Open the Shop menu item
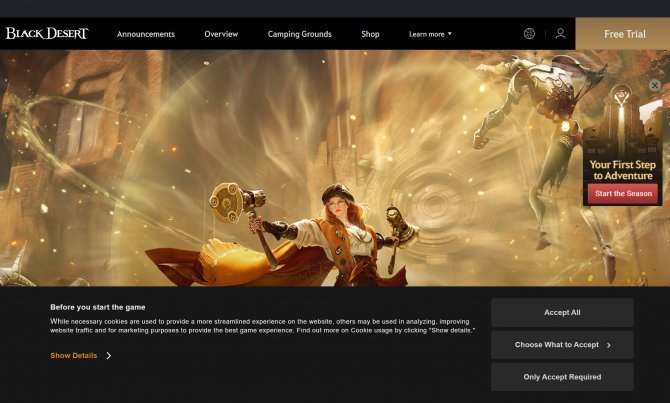The width and height of the screenshot is (670, 403). pyautogui.click(x=370, y=34)
